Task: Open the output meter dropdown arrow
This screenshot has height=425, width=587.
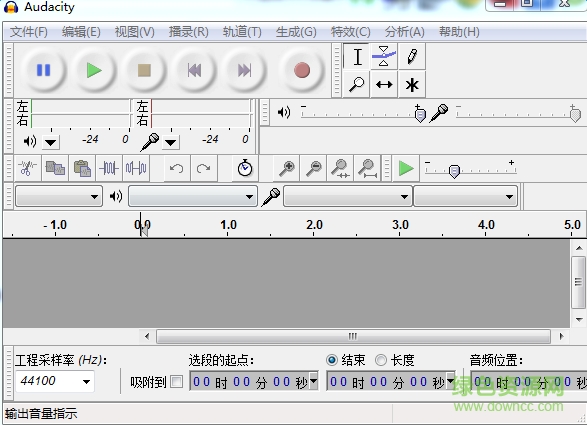Action: 51,142
